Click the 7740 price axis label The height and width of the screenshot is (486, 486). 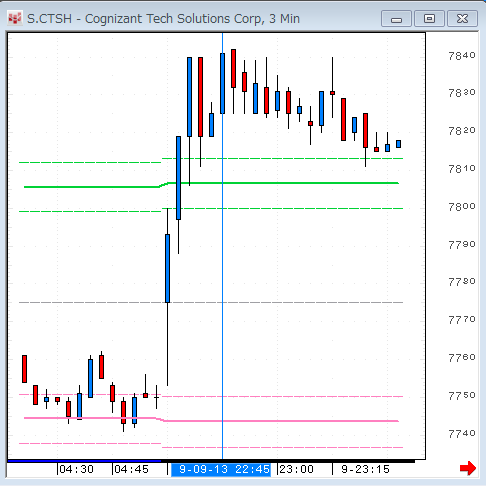462,434
